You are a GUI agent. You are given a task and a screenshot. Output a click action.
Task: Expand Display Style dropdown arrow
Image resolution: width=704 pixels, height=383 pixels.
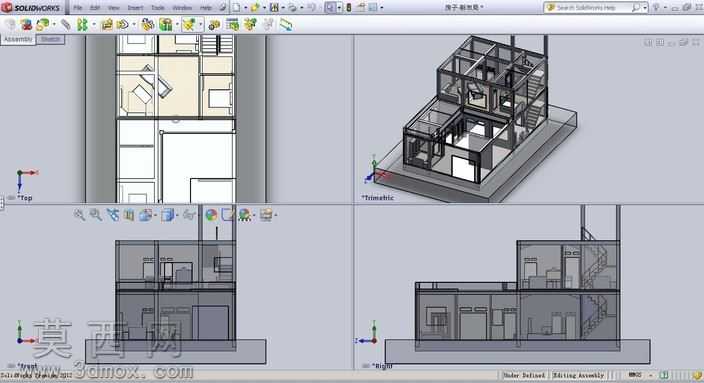click(x=176, y=216)
